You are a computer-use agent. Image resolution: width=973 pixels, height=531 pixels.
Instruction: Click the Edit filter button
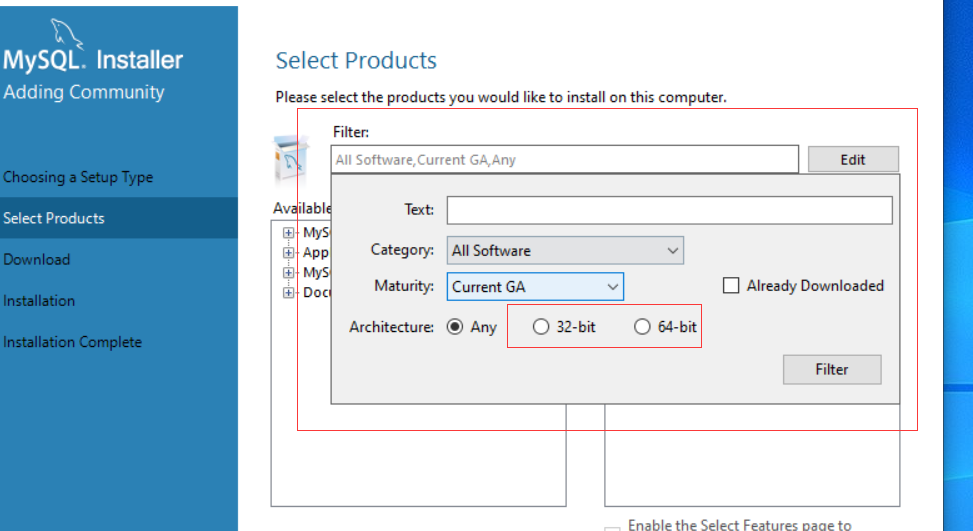[x=853, y=159]
